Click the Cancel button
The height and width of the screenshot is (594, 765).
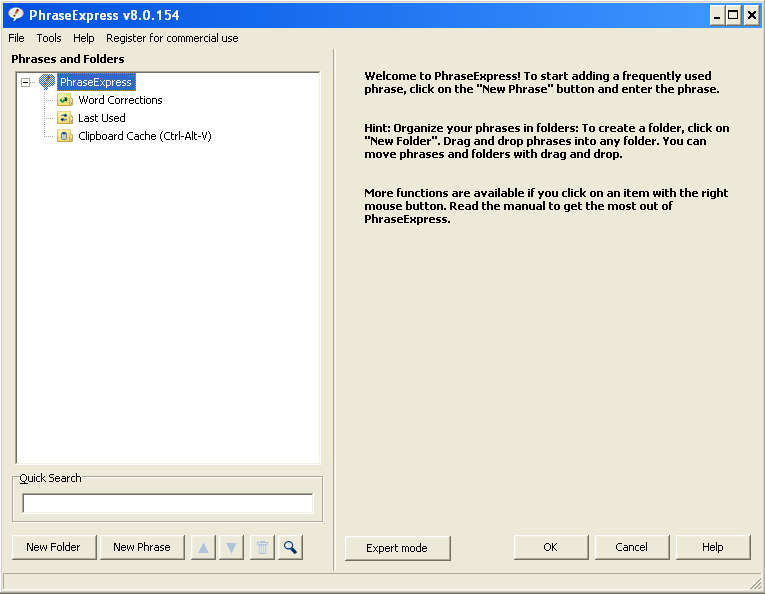point(631,547)
